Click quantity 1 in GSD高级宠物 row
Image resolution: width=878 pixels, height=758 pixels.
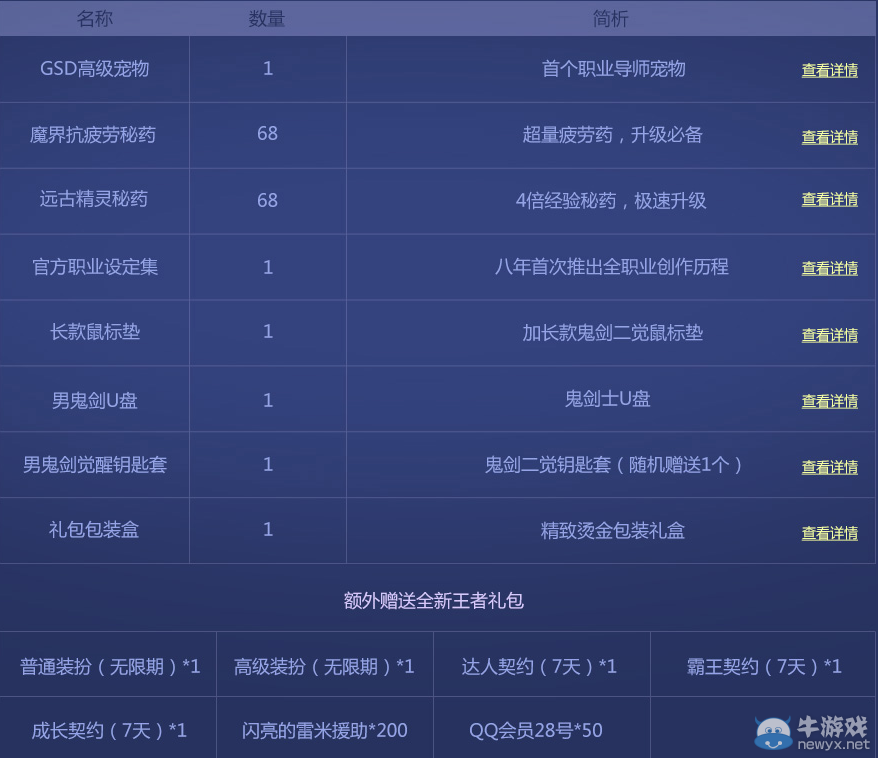[268, 68]
